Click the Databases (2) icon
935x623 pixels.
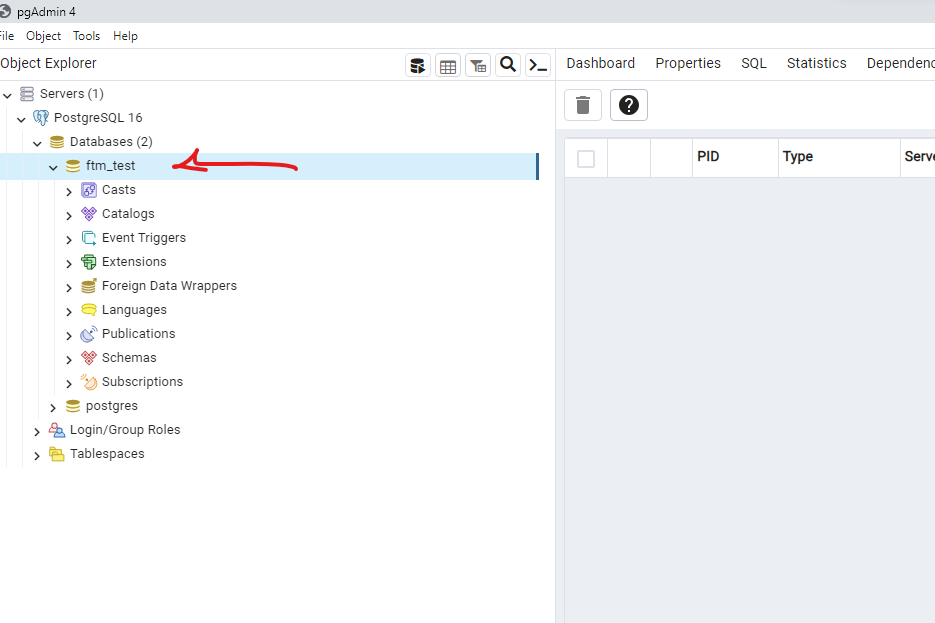[x=57, y=142]
